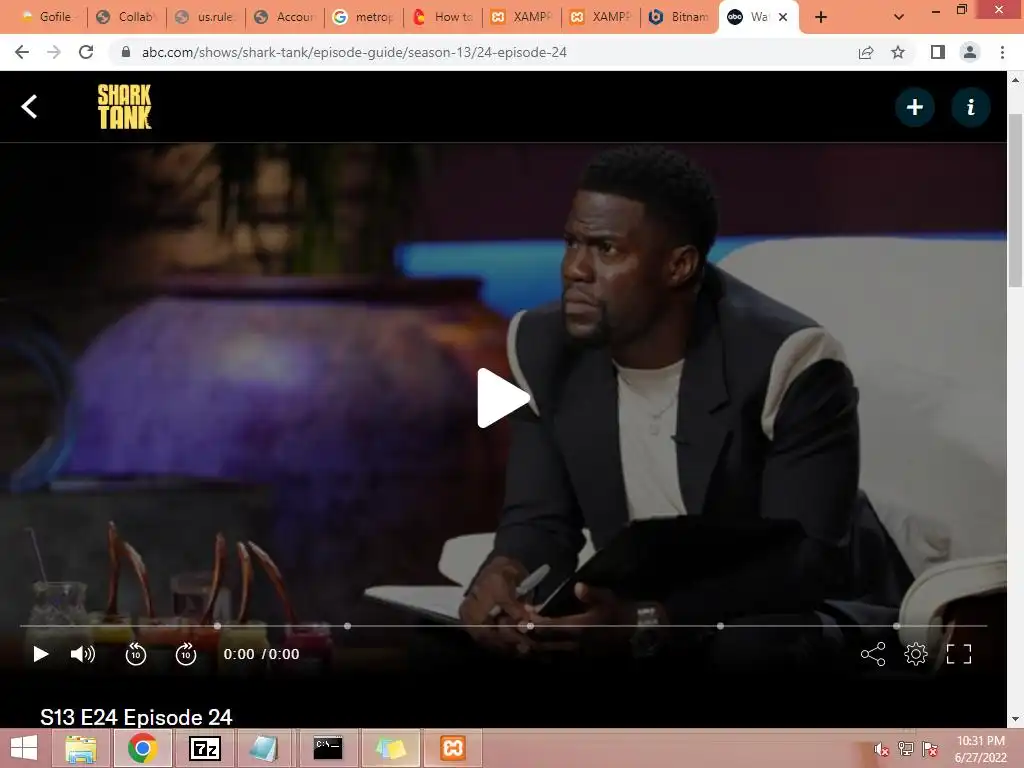Screen dimensions: 1024x768
Task: Open 7-Zip from taskbar
Action: pos(204,748)
